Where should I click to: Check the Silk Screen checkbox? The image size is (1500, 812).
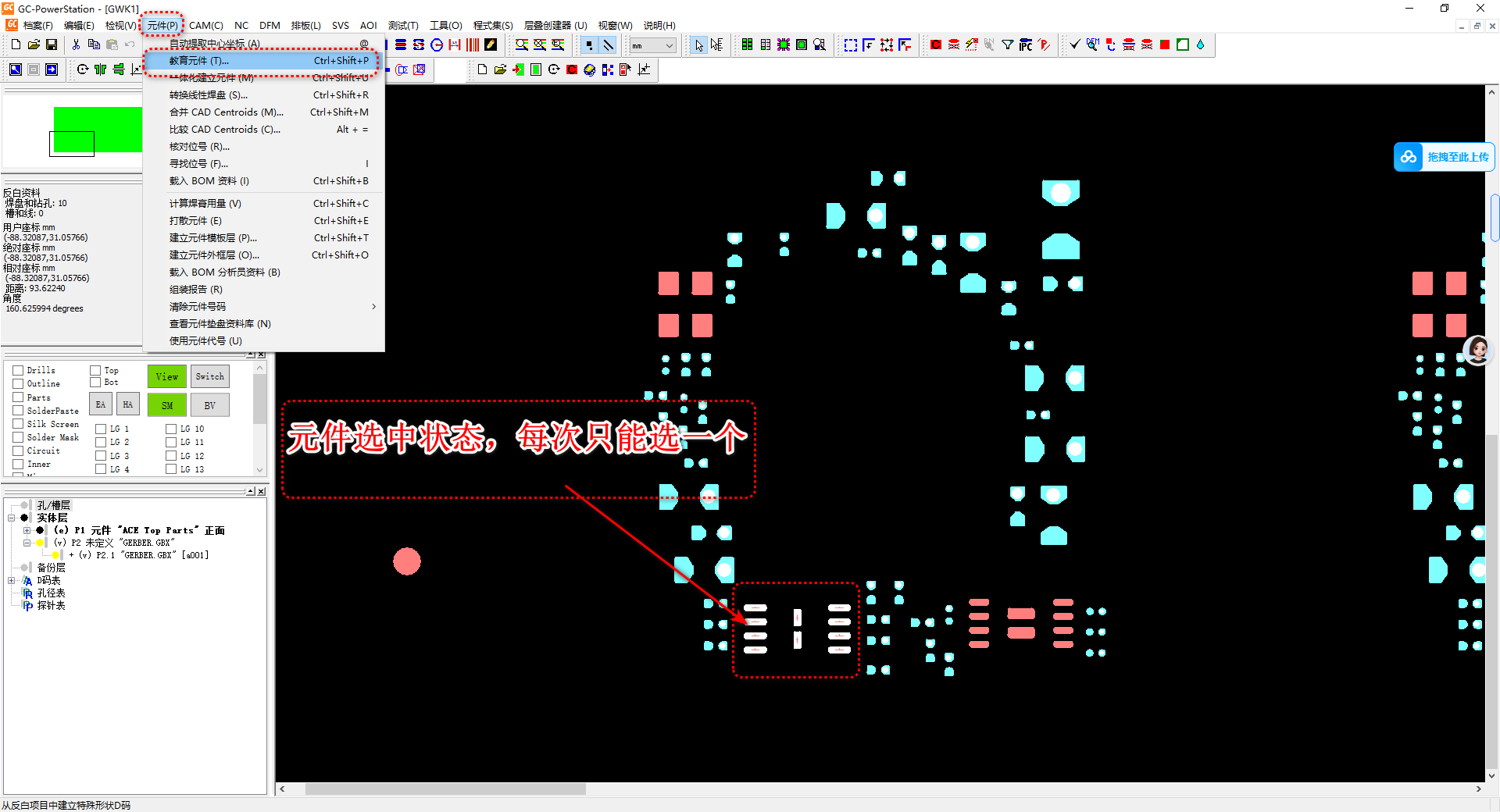point(18,424)
